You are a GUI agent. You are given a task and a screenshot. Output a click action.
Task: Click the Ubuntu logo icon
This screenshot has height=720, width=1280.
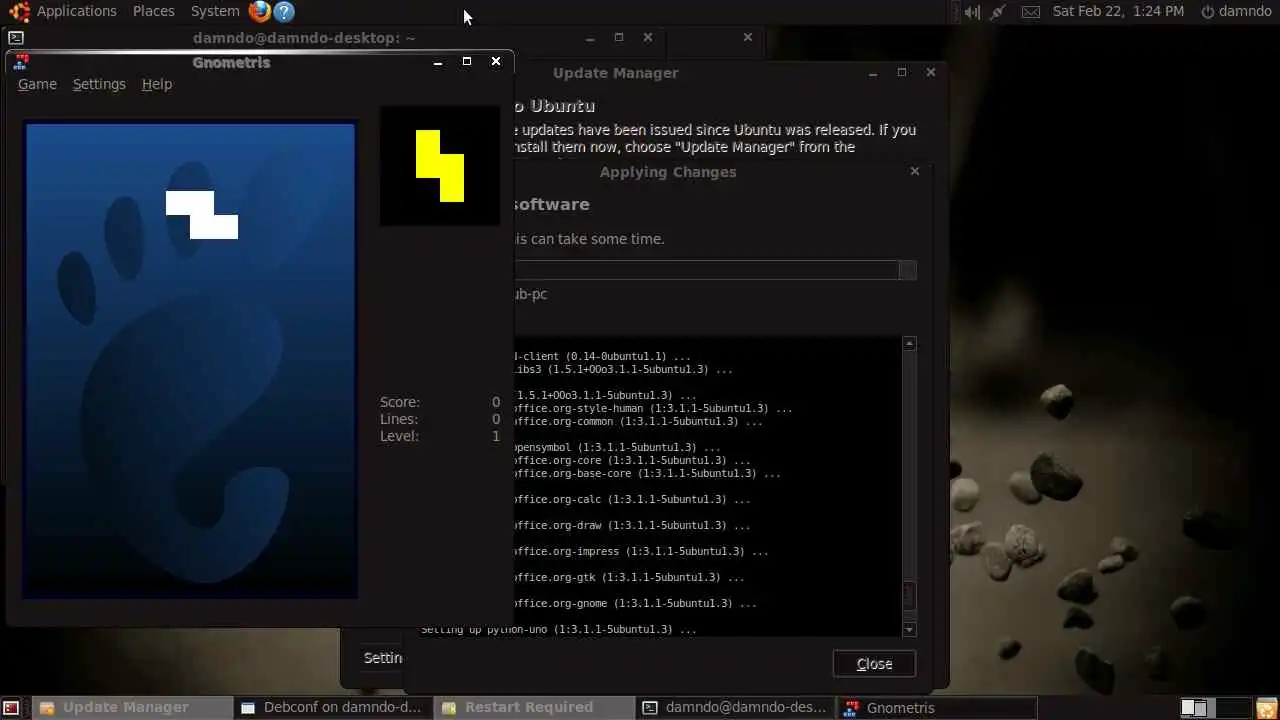19,12
